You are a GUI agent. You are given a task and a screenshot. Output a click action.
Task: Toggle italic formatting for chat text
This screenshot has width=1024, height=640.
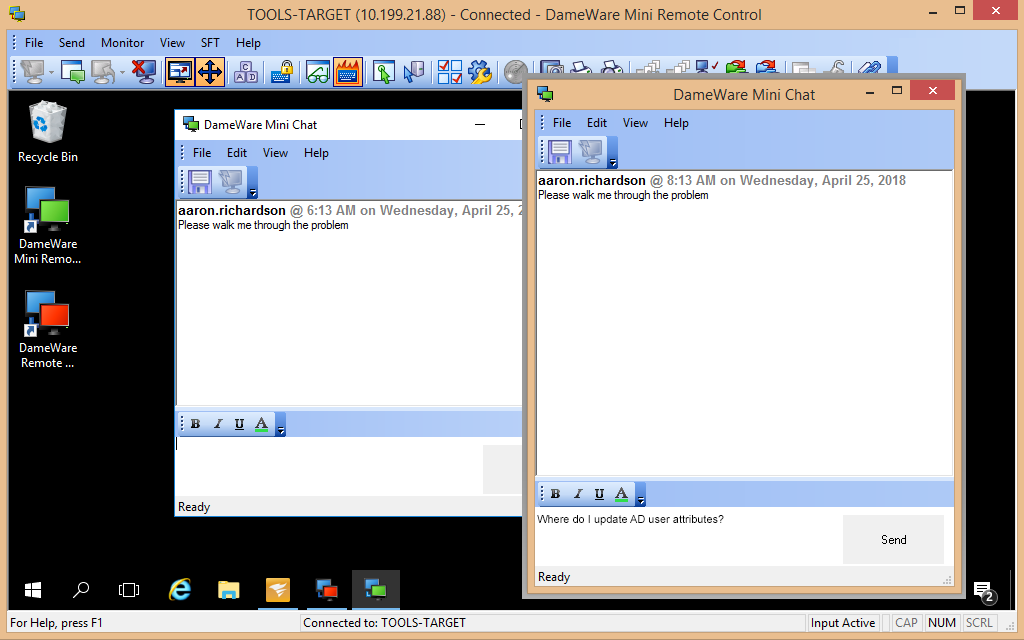click(577, 493)
